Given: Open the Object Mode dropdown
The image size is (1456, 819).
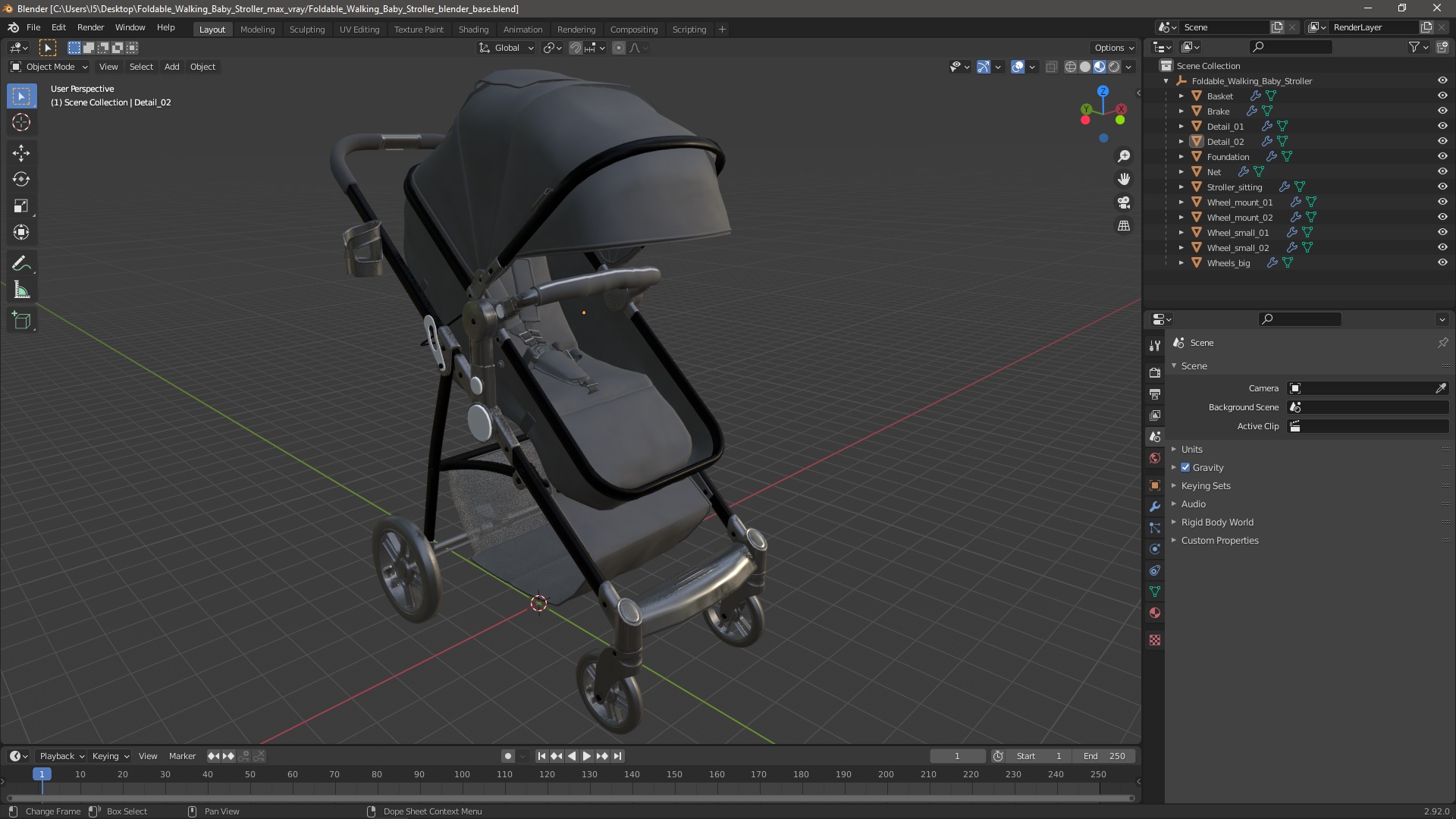Looking at the screenshot, I should [49, 67].
